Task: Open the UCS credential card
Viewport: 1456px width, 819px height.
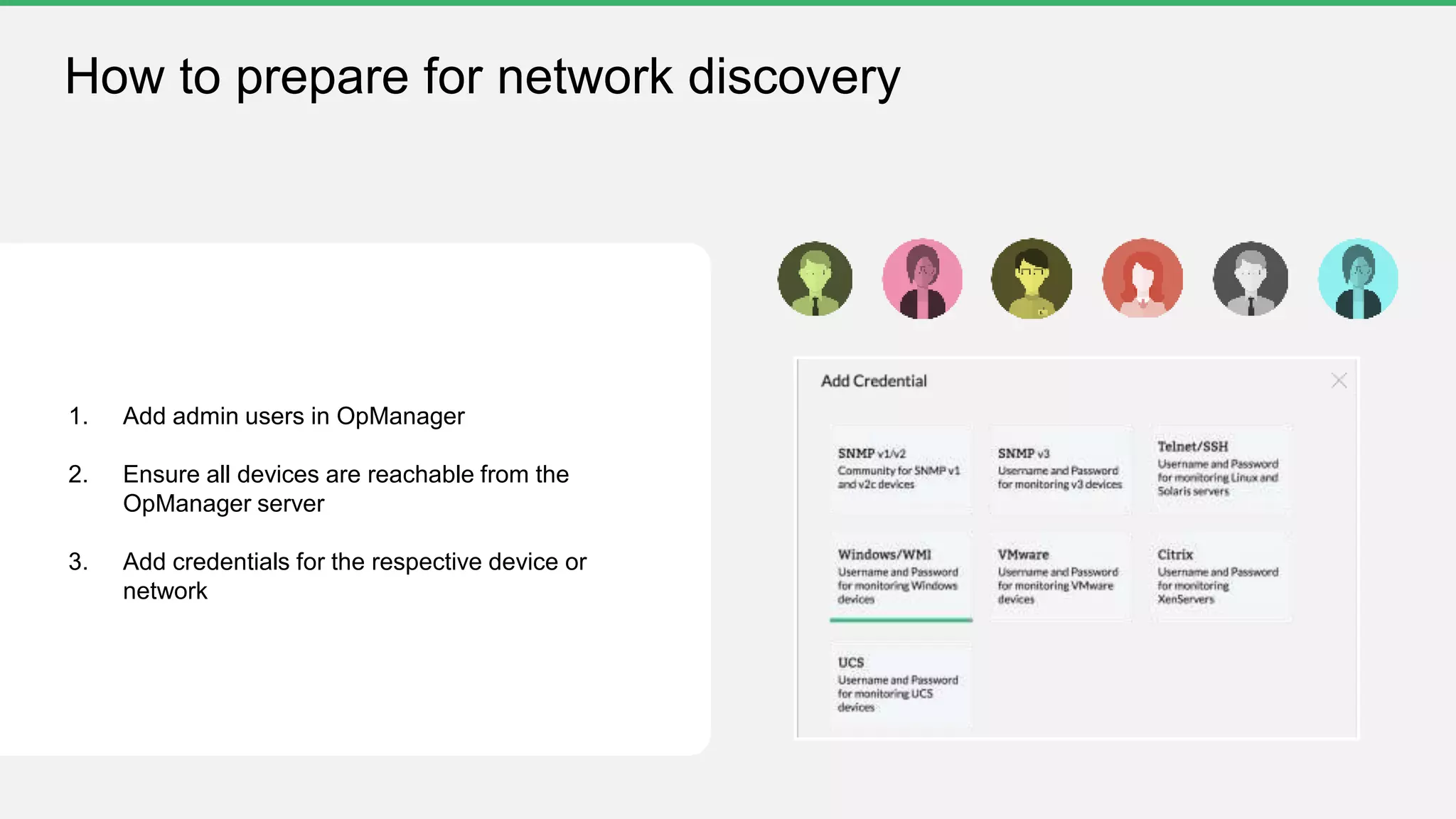Action: point(900,684)
